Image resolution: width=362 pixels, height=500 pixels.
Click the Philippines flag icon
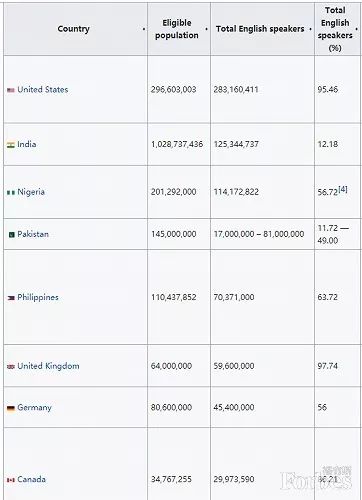[x=11, y=298]
